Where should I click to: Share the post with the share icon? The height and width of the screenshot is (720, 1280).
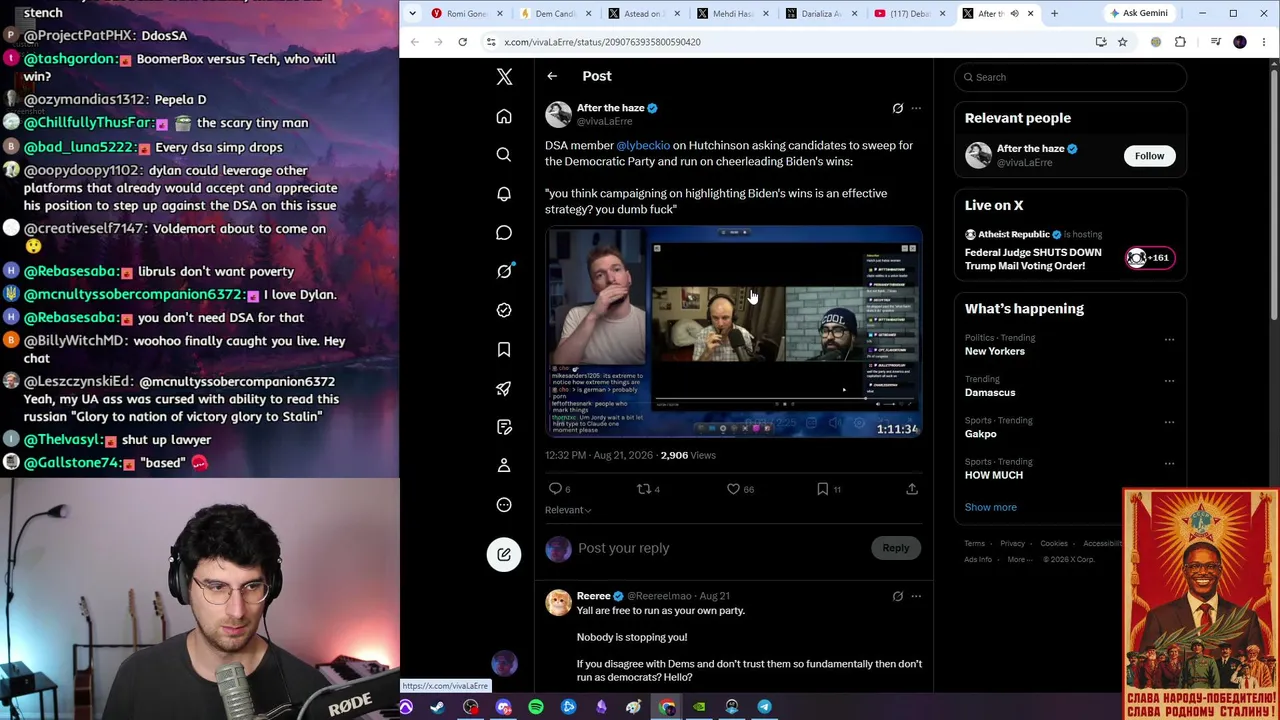[912, 489]
